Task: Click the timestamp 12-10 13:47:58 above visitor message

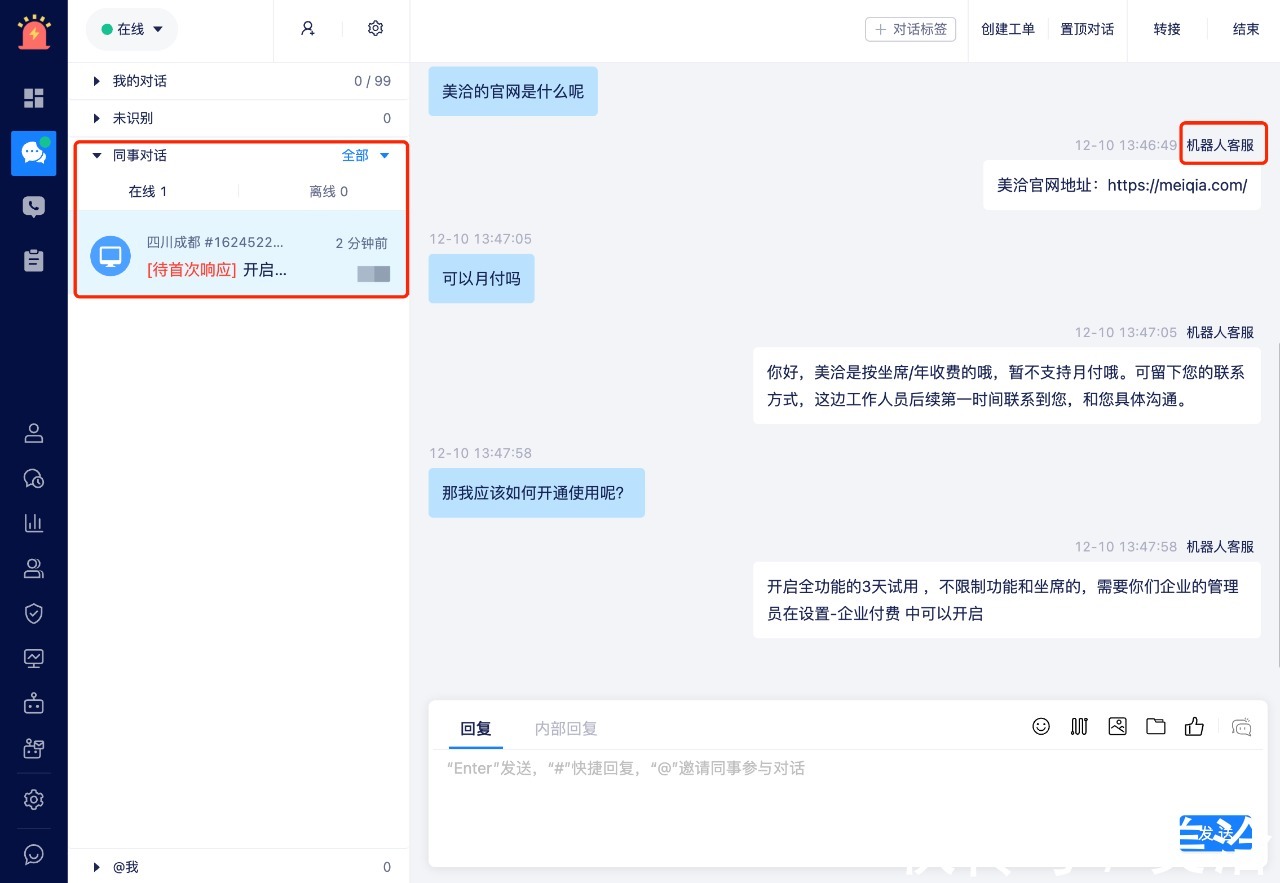Action: [x=480, y=453]
